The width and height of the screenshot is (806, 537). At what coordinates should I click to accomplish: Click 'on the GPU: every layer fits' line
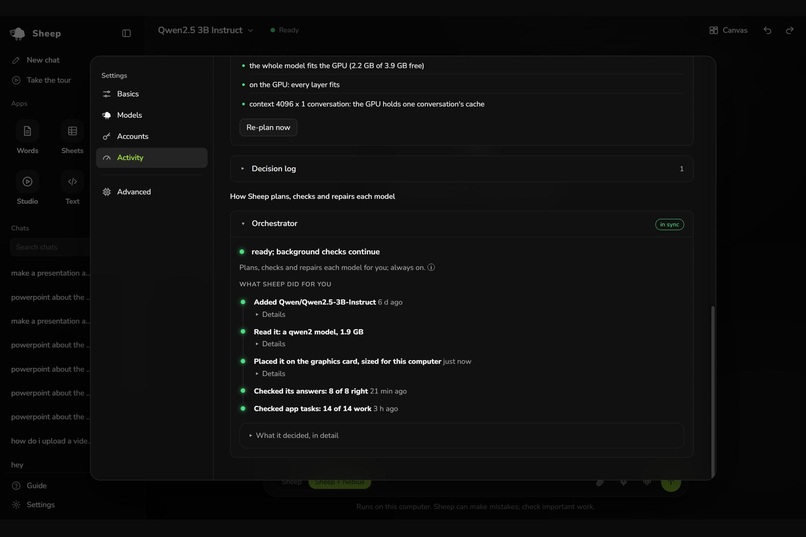pyautogui.click(x=294, y=85)
